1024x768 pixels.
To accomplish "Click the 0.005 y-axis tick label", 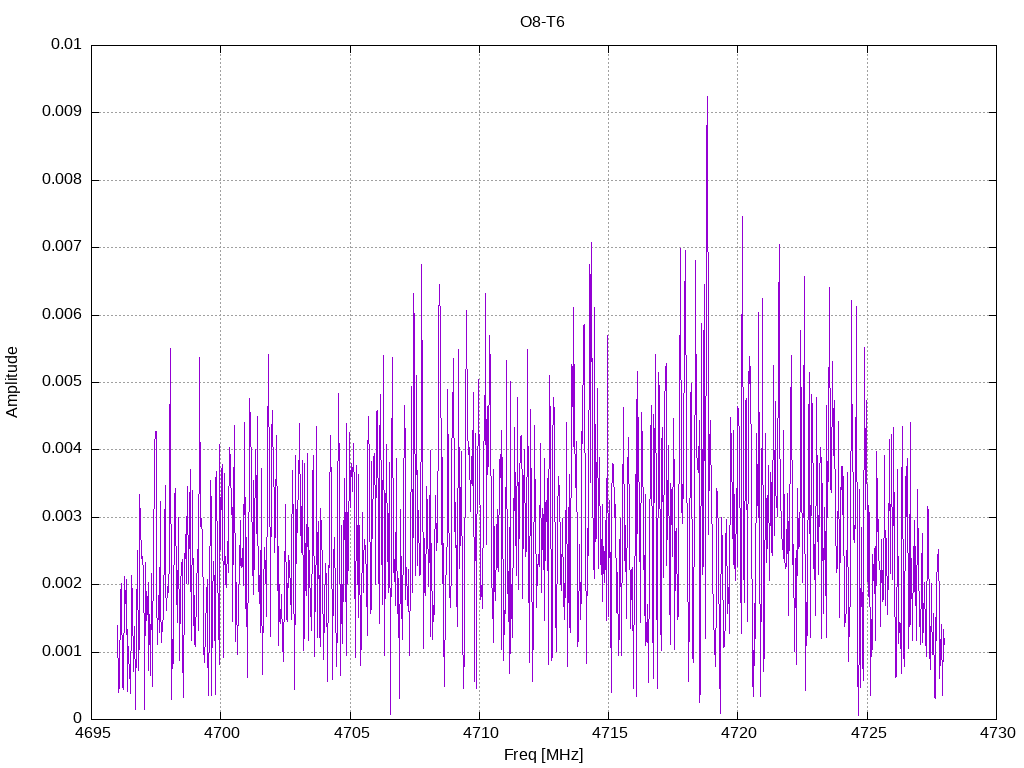I will 62,382.
